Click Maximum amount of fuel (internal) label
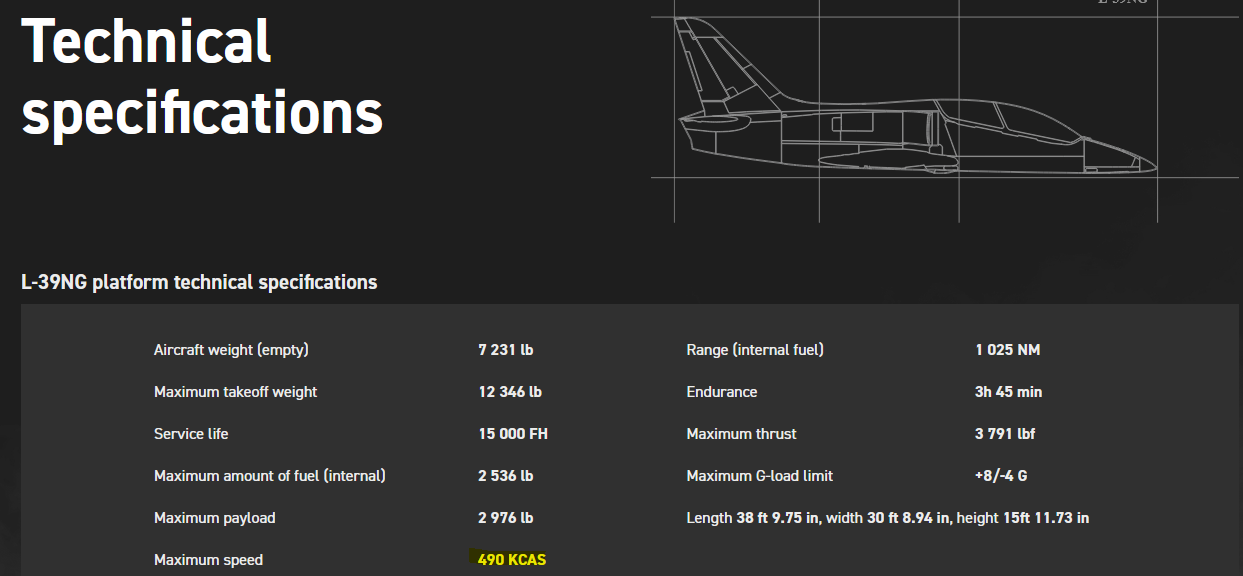The height and width of the screenshot is (576, 1243). click(x=270, y=476)
